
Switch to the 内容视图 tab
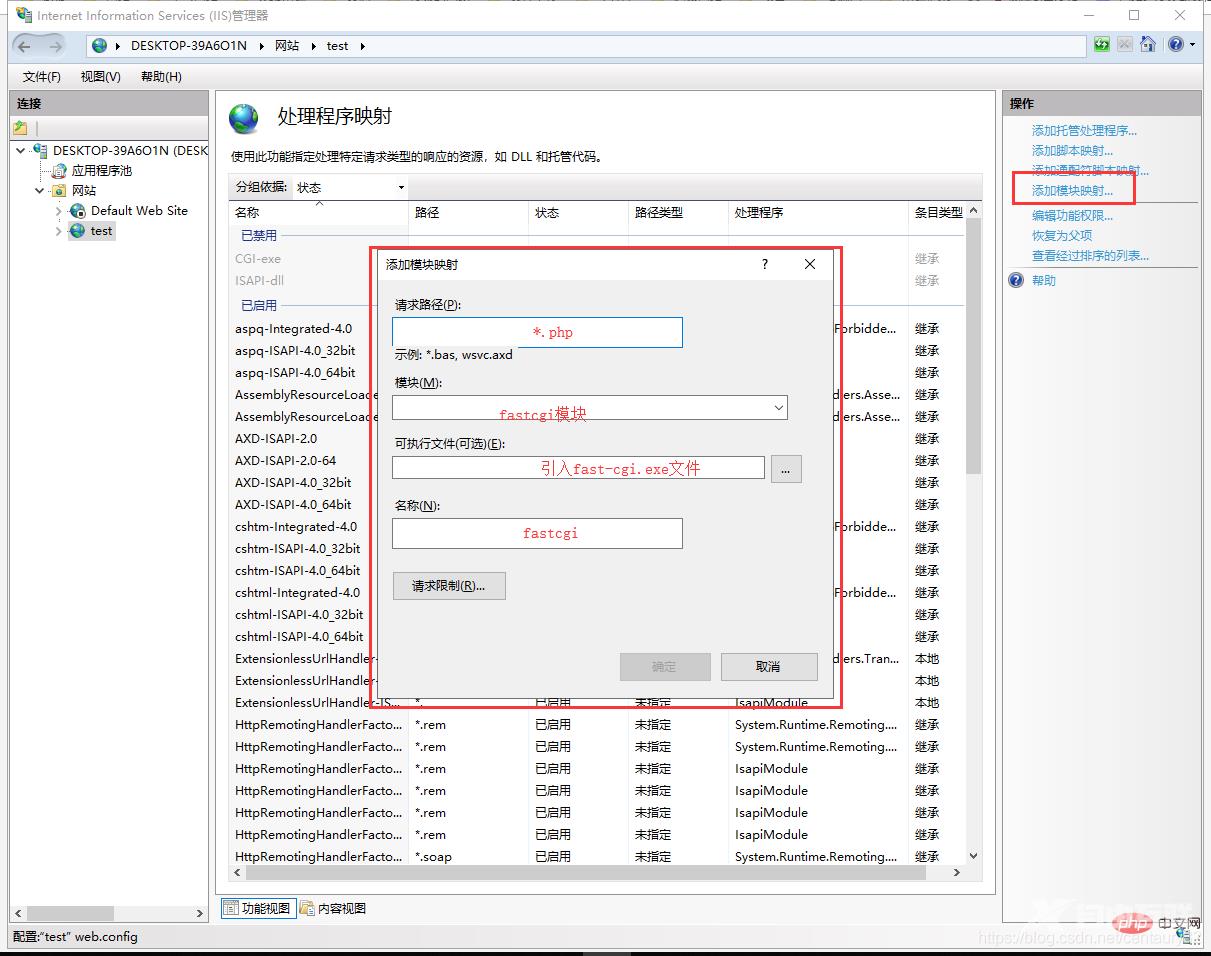tap(334, 908)
